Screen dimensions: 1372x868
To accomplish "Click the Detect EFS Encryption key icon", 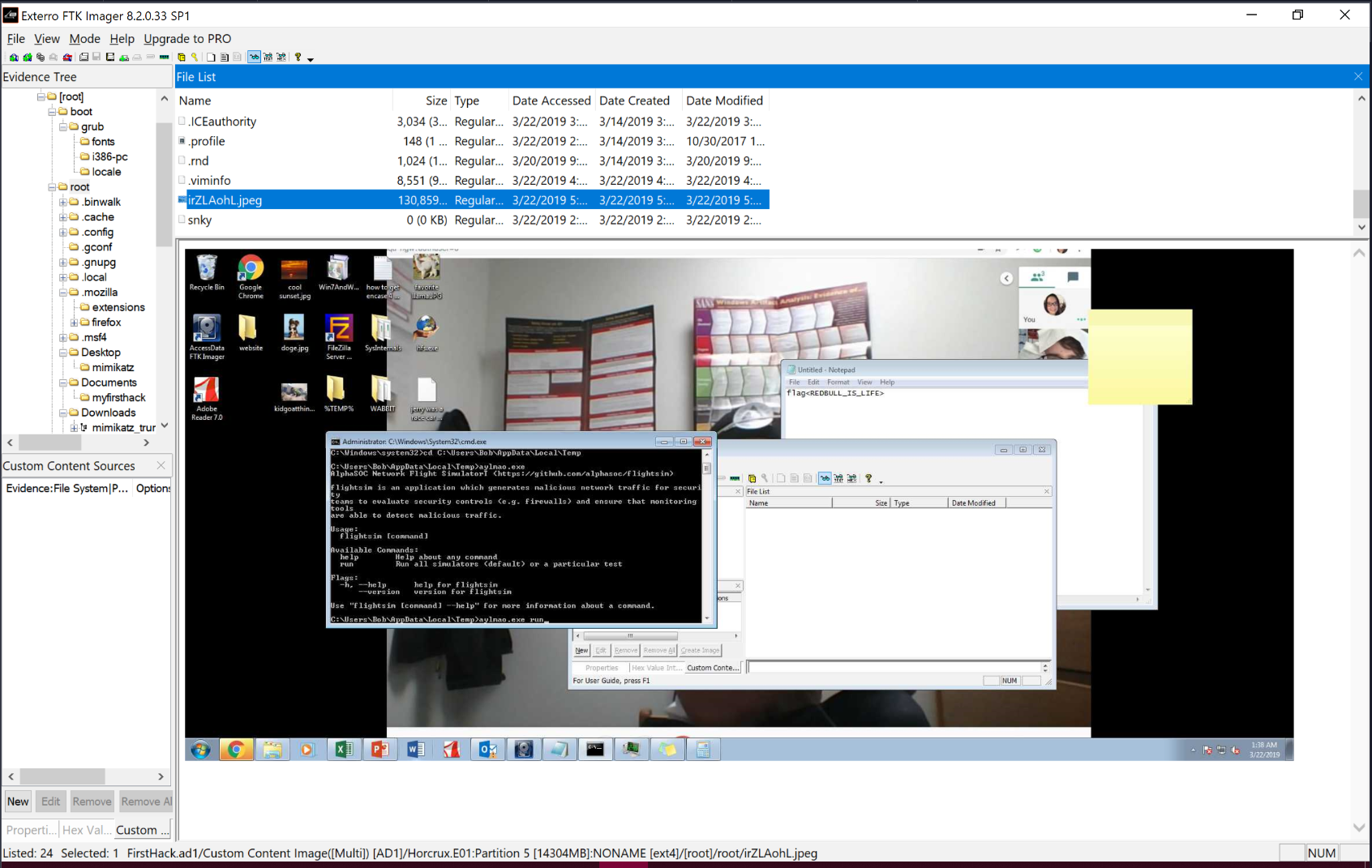I will [195, 58].
